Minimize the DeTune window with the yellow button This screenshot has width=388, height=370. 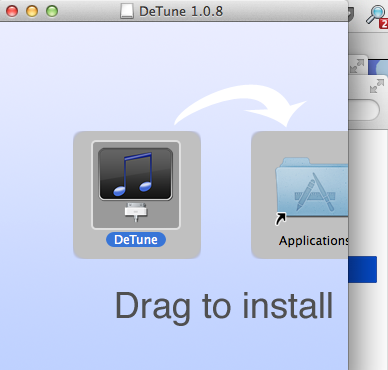32,11
